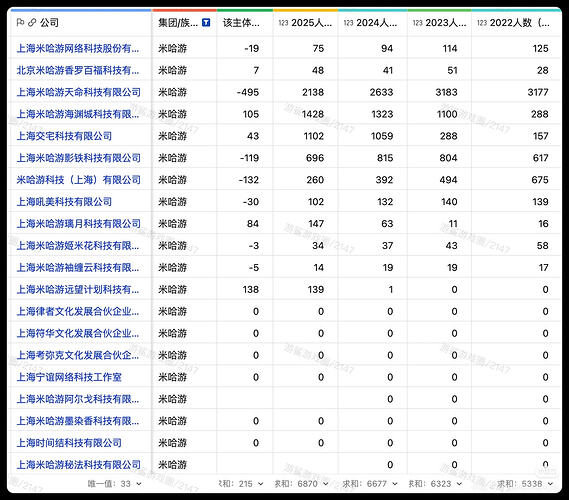This screenshot has width=569, height=500.
Task: Click the filter icon in 集团/族 column header
Action: click(x=206, y=22)
